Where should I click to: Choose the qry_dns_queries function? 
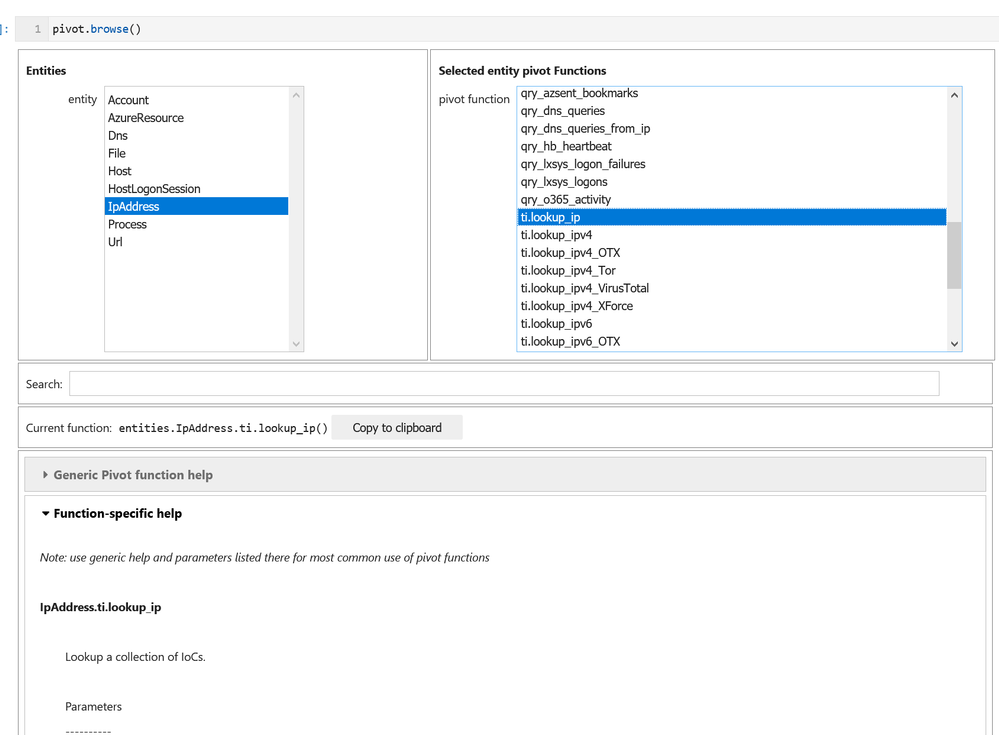coord(731,111)
